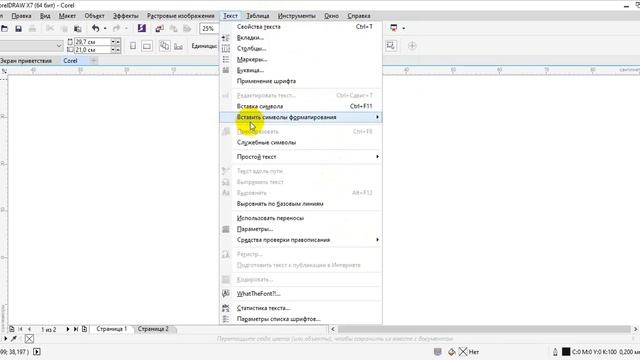The width and height of the screenshot is (640, 360).
Task: Open the Объект menu
Action: coord(95,16)
